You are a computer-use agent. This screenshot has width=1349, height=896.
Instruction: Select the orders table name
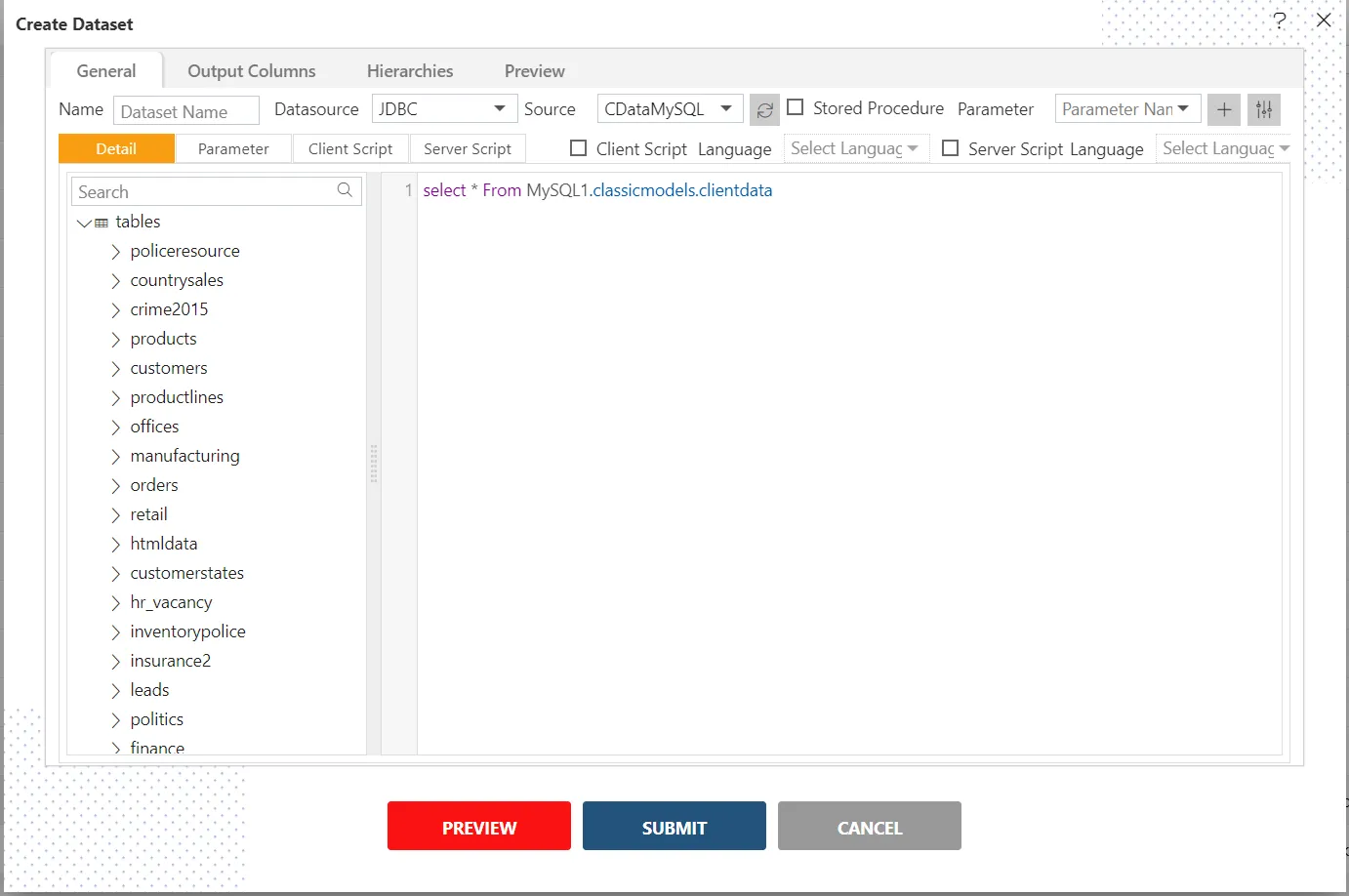154,485
